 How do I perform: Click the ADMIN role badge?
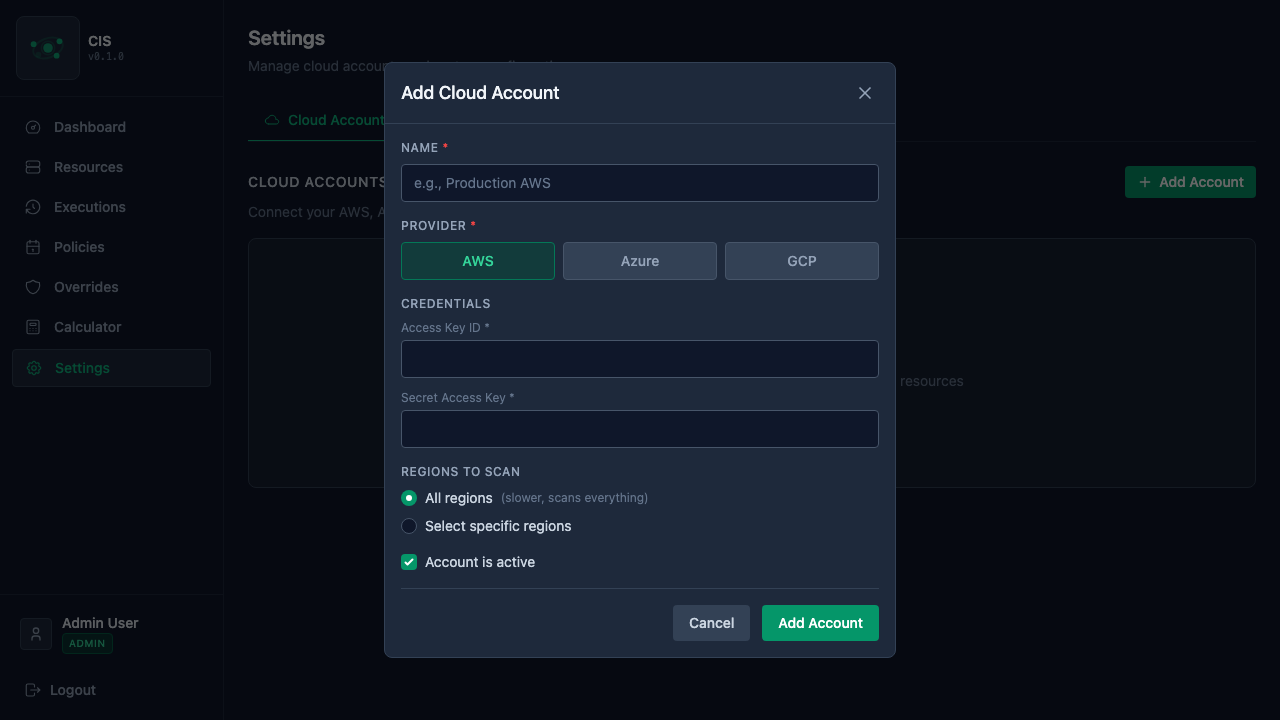87,644
